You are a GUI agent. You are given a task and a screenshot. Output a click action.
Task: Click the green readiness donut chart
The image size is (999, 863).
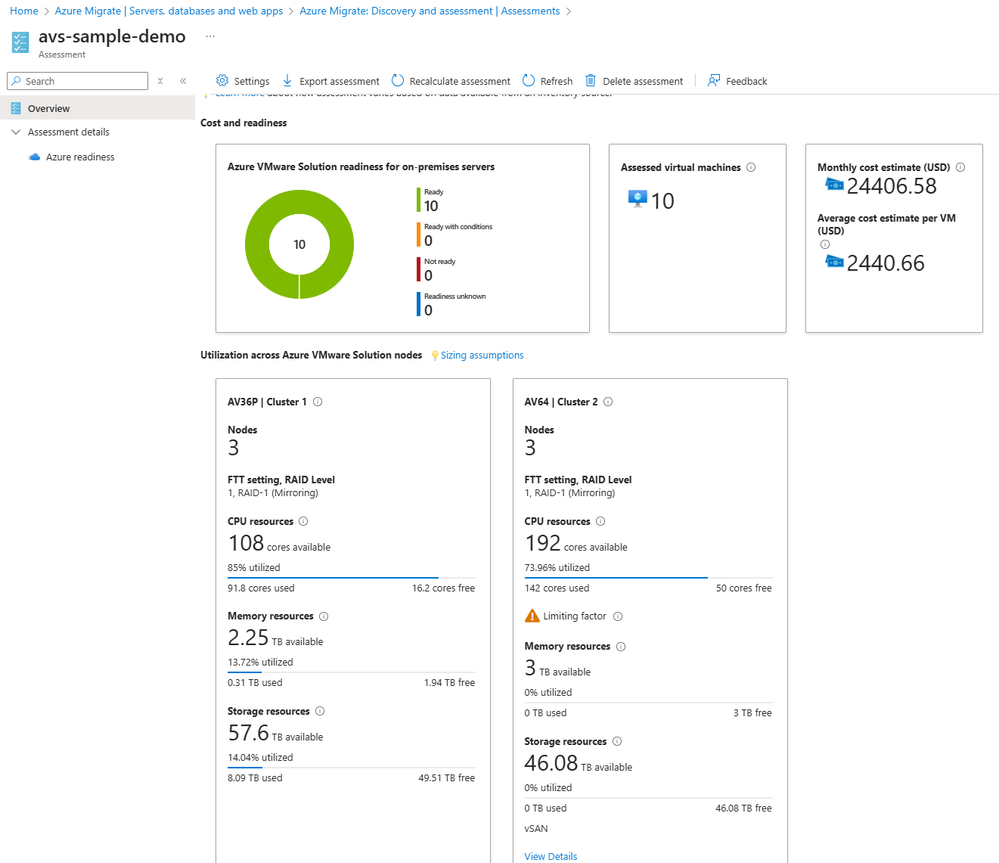(299, 245)
